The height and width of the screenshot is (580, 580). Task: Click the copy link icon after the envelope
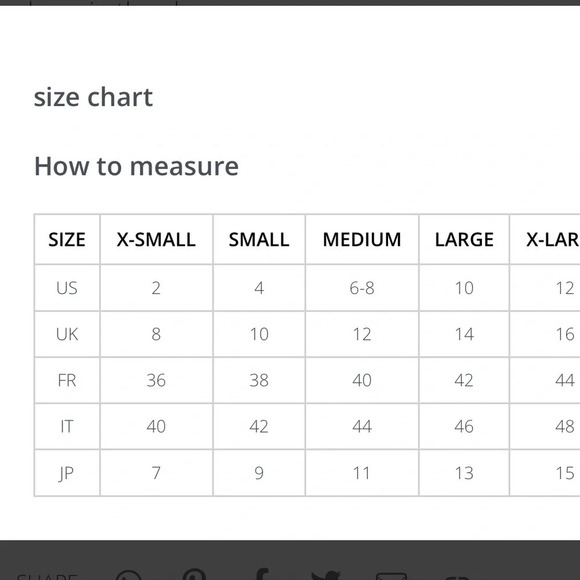457,577
